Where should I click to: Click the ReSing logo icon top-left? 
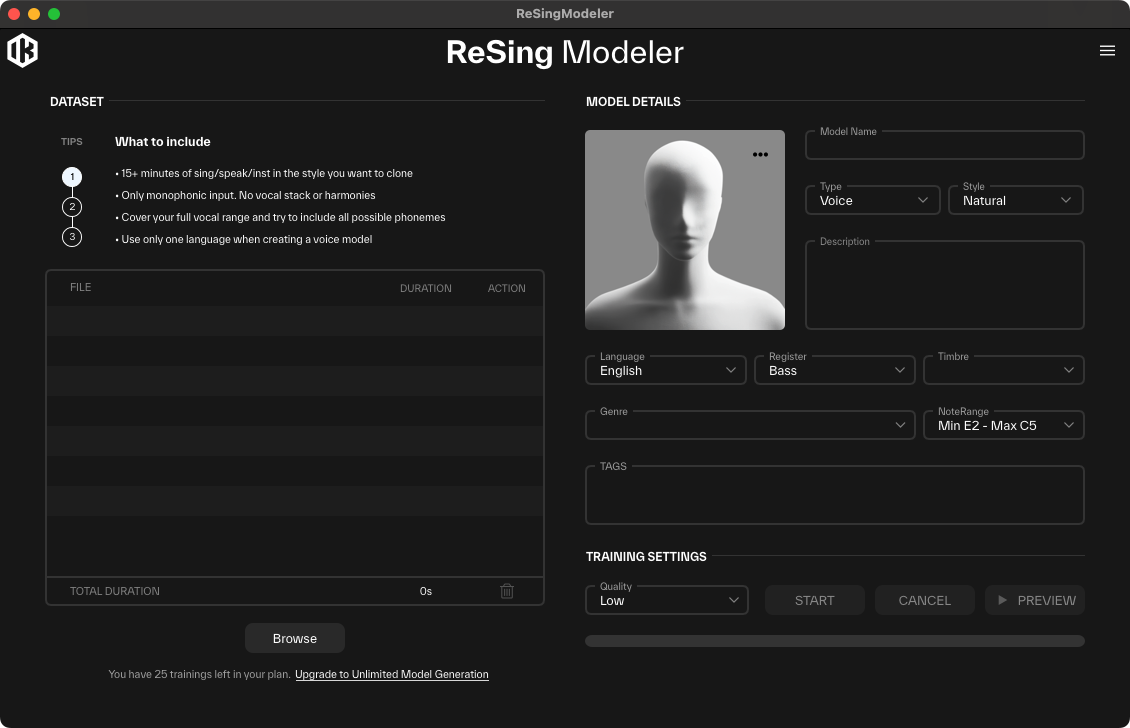[x=22, y=51]
